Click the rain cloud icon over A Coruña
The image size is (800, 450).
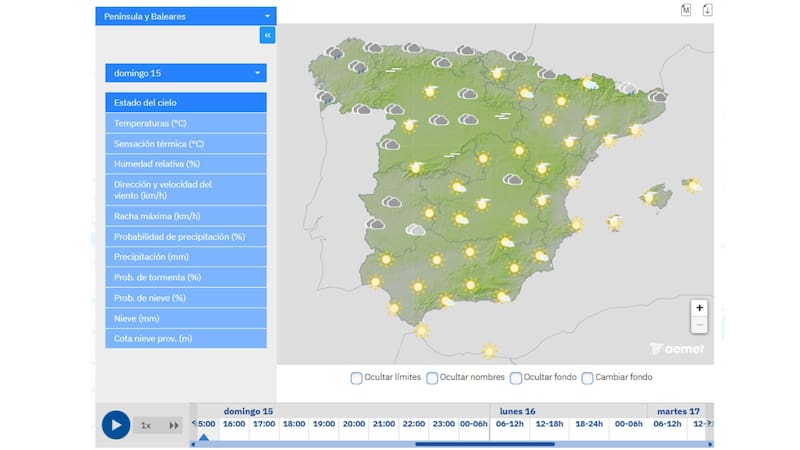(x=335, y=53)
